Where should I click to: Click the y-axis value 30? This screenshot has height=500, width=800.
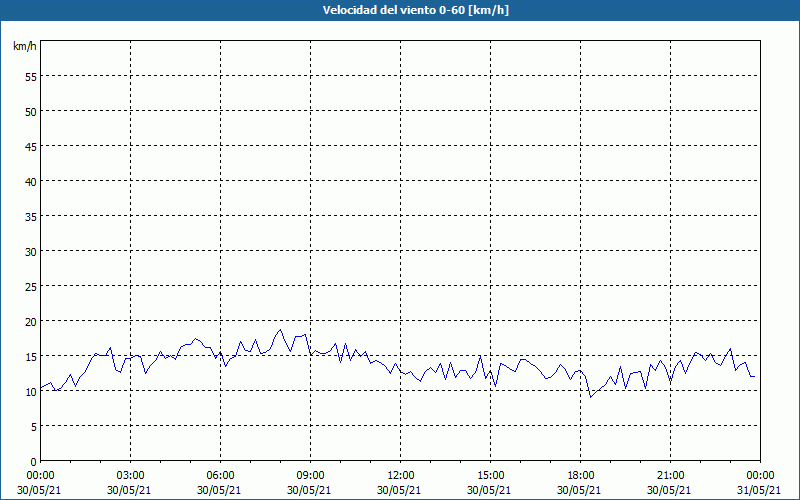pos(31,252)
